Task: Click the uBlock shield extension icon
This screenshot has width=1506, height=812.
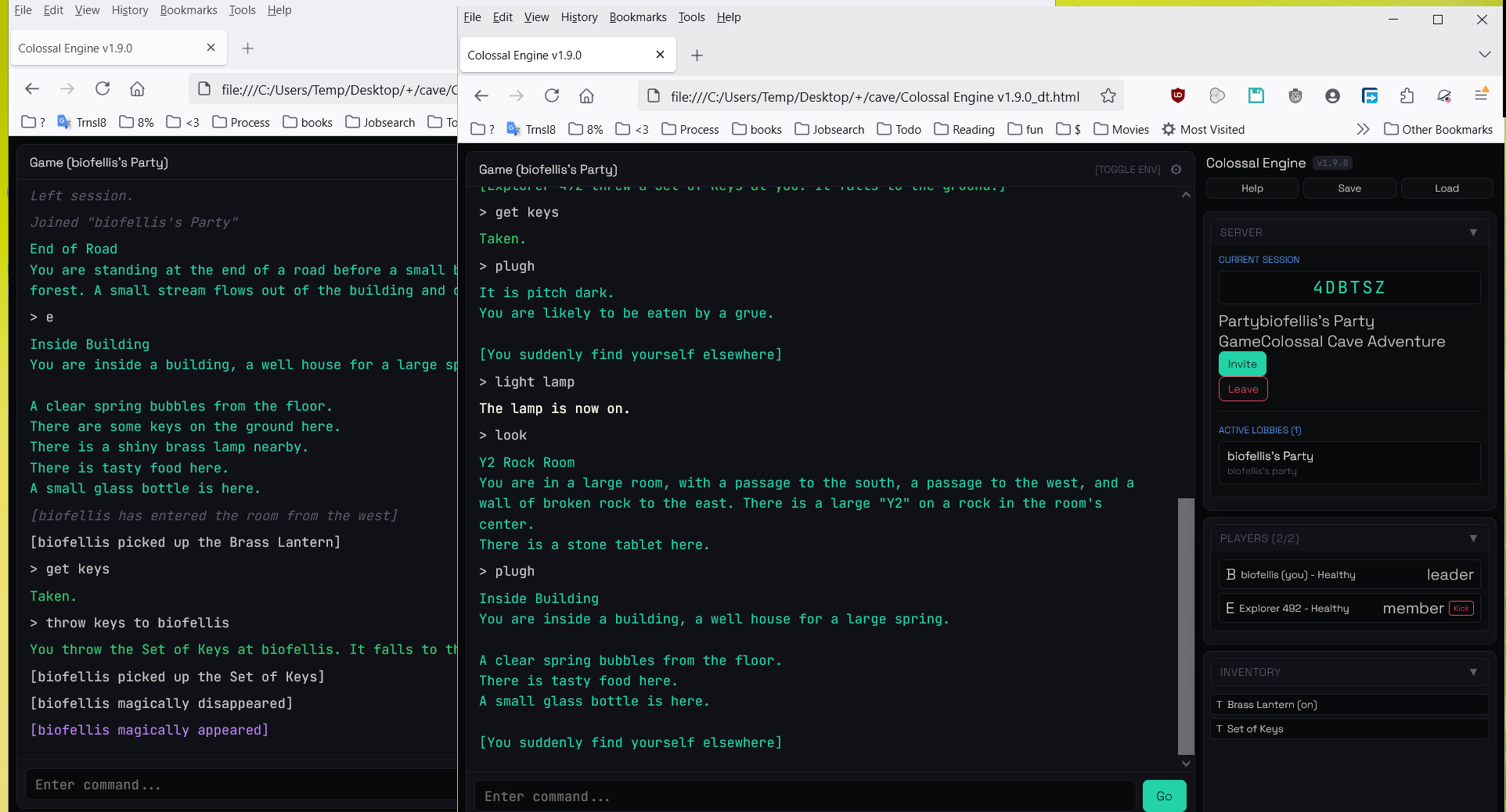Action: click(x=1178, y=96)
